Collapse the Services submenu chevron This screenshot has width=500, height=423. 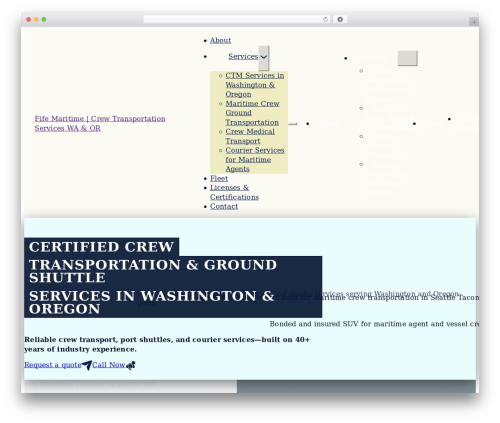pyautogui.click(x=264, y=57)
